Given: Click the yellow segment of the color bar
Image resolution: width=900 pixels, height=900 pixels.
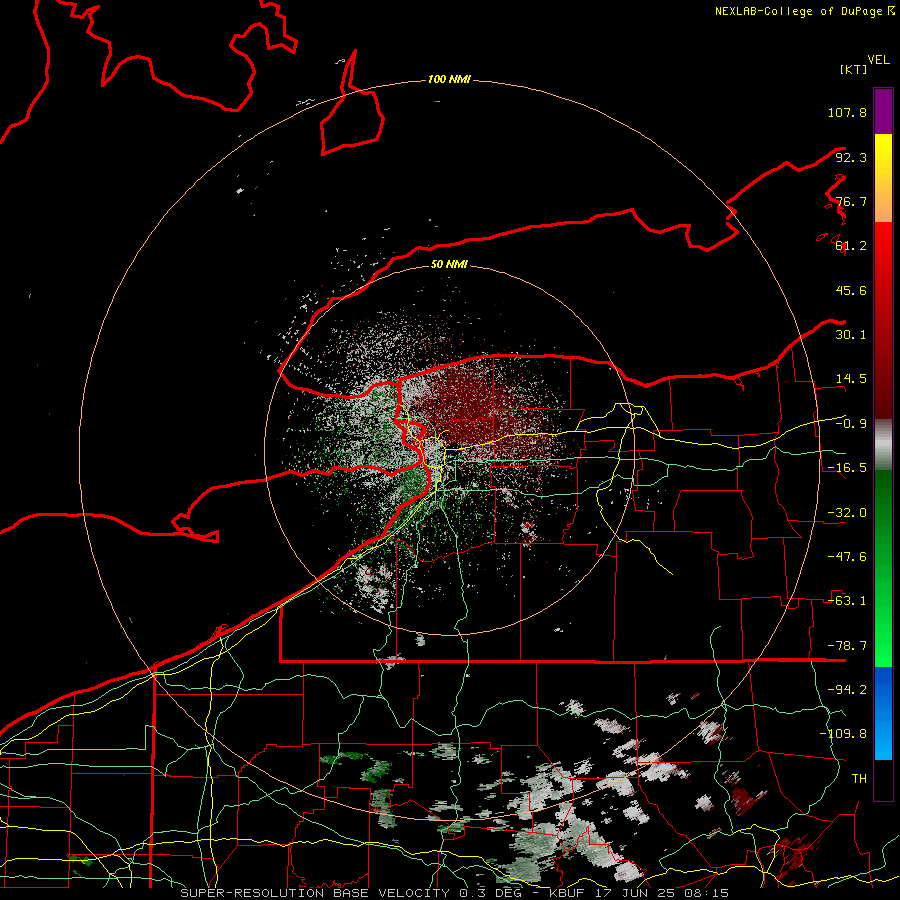Looking at the screenshot, I should click(883, 178).
